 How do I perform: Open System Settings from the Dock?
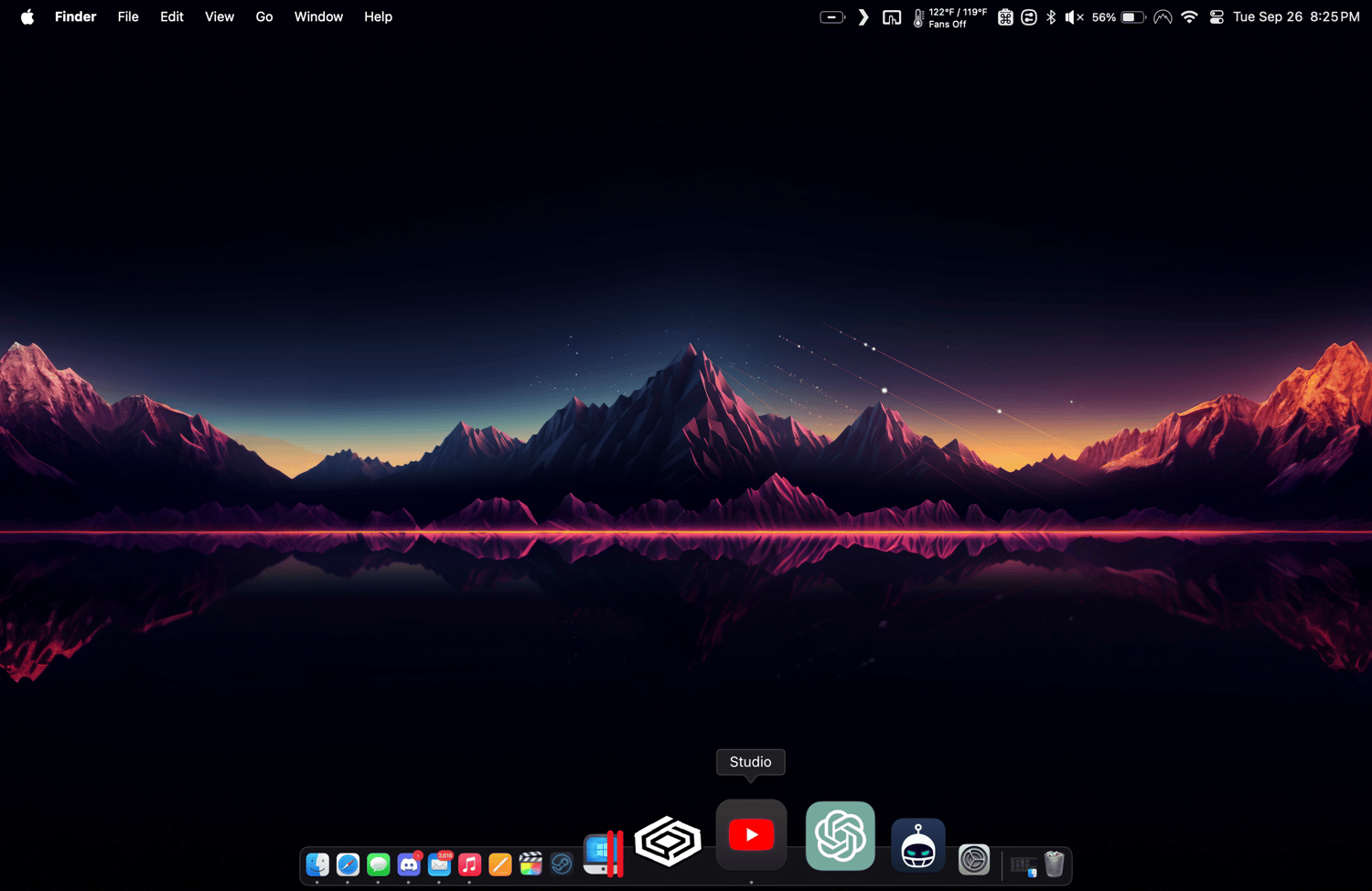coord(974,860)
